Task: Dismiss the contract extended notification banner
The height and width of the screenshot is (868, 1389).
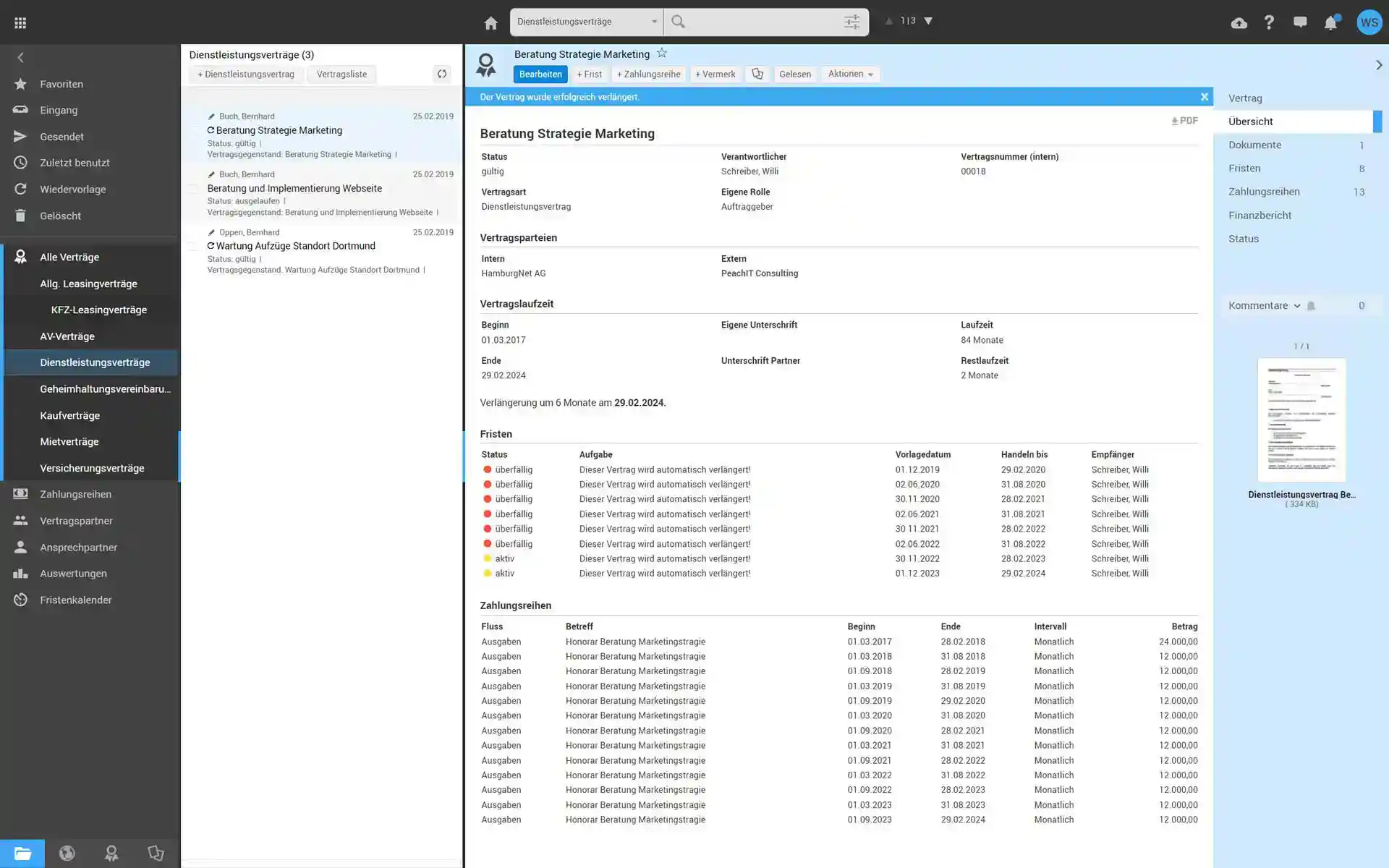Action: click(1204, 97)
